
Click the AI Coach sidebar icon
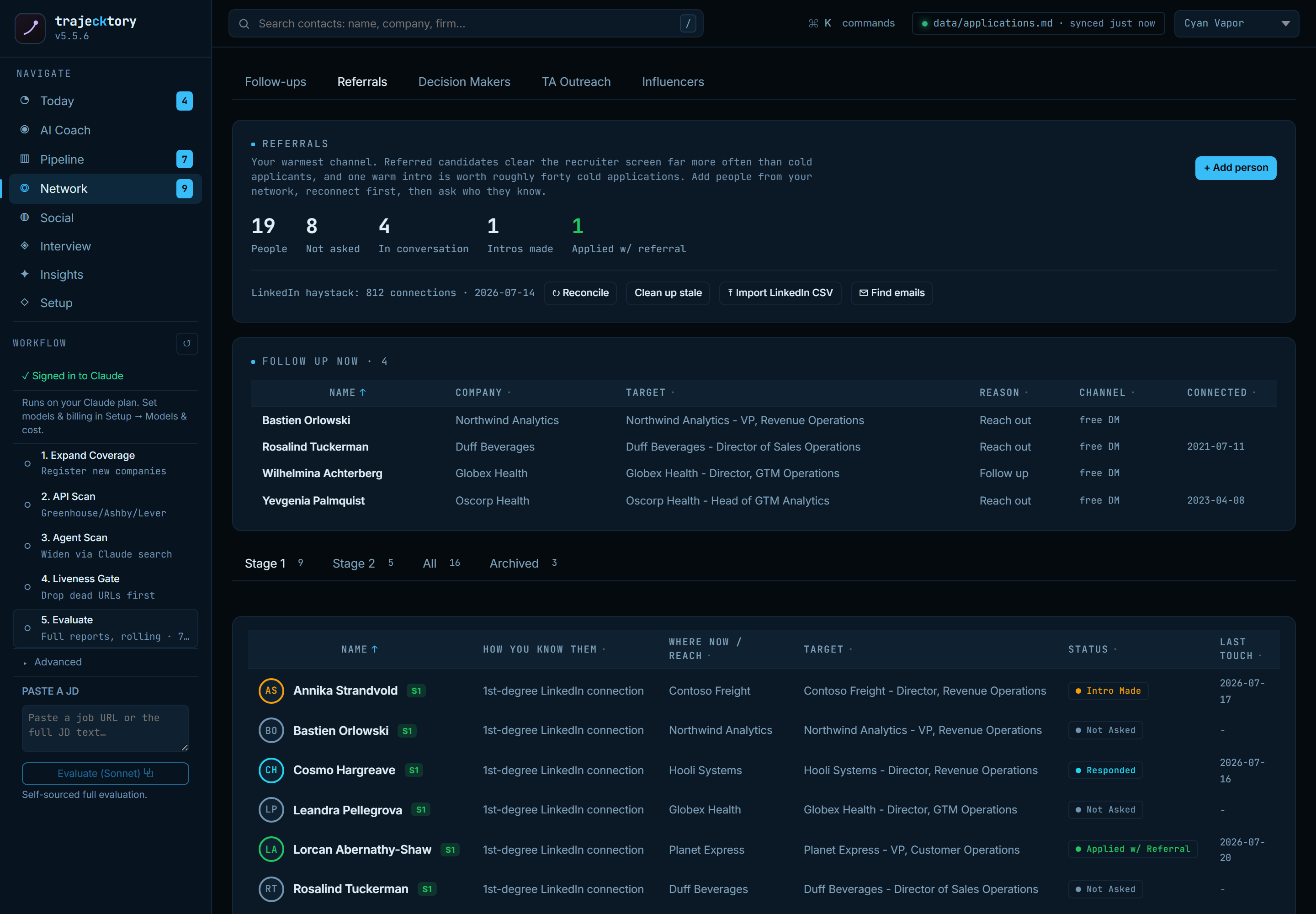point(25,129)
